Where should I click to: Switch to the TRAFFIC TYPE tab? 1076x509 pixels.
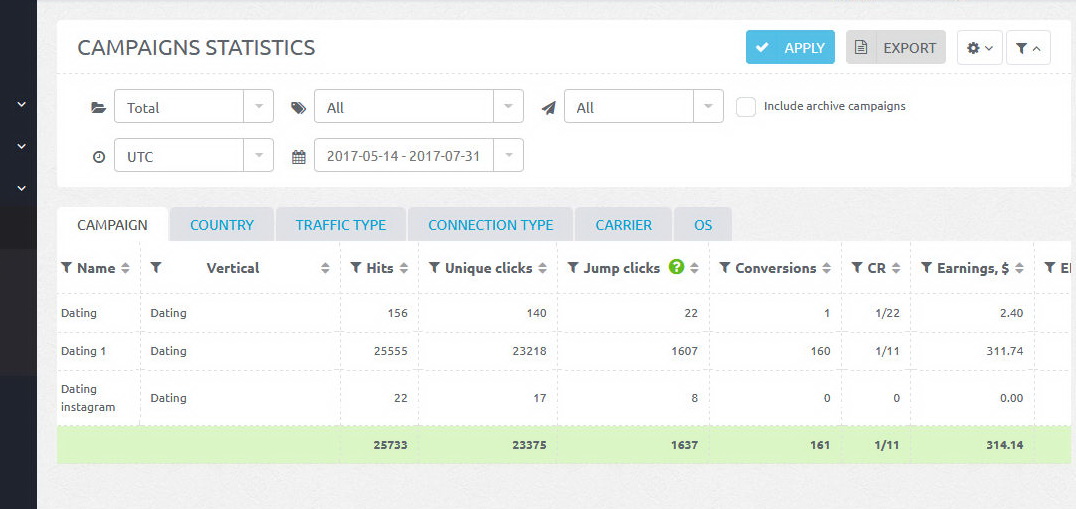click(341, 225)
